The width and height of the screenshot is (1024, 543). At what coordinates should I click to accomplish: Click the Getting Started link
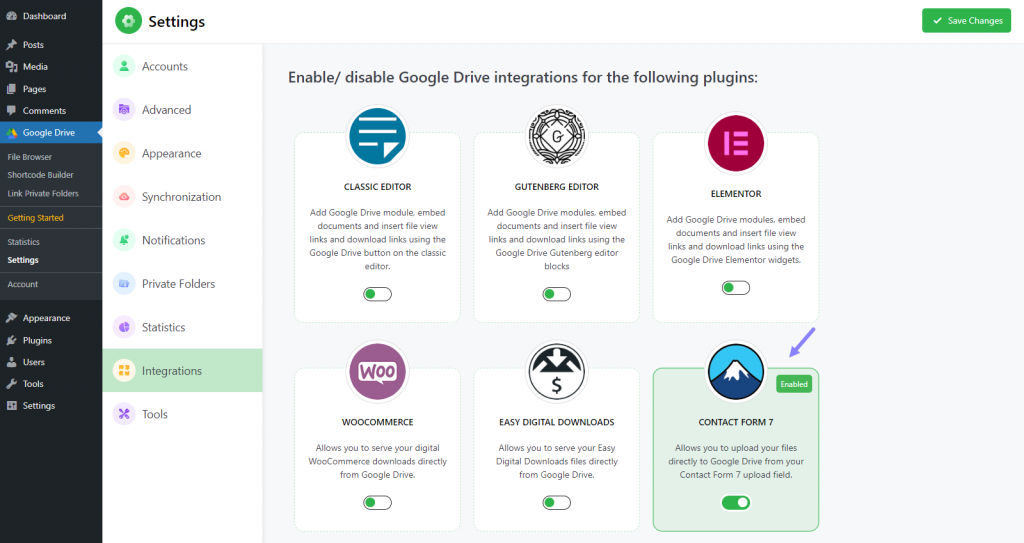(x=35, y=218)
